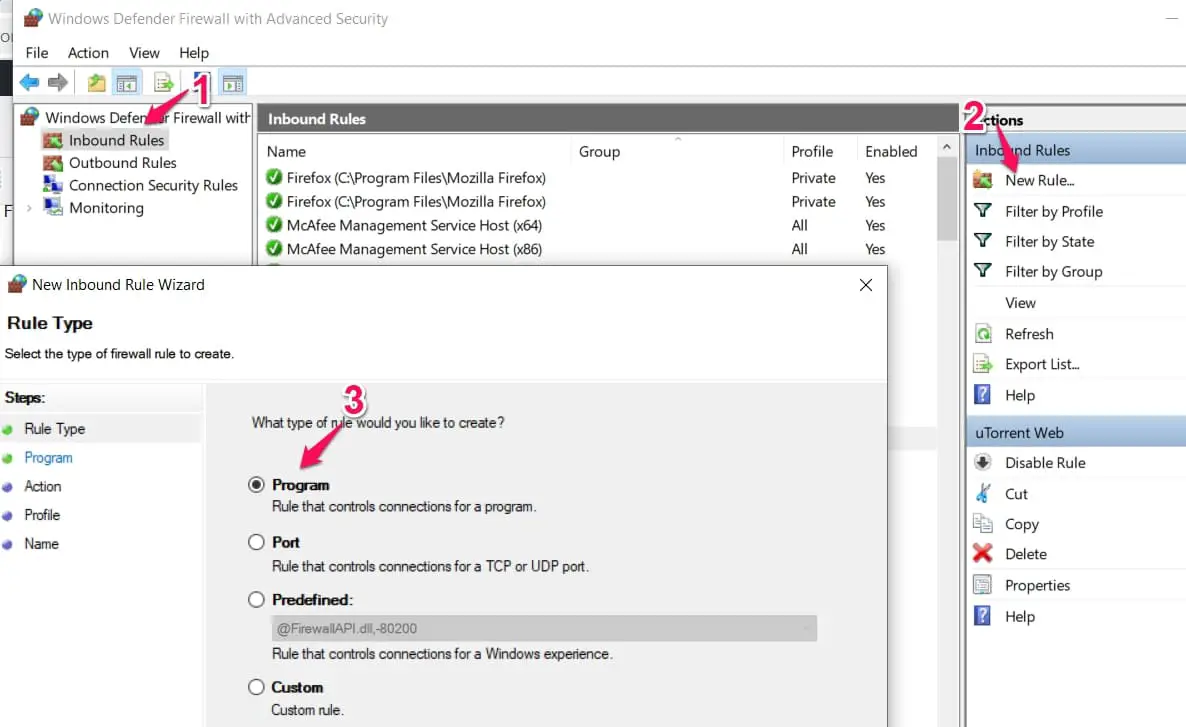Toggle the Show/Hide Console Tree toolbar icon
The height and width of the screenshot is (727, 1186).
(x=127, y=82)
